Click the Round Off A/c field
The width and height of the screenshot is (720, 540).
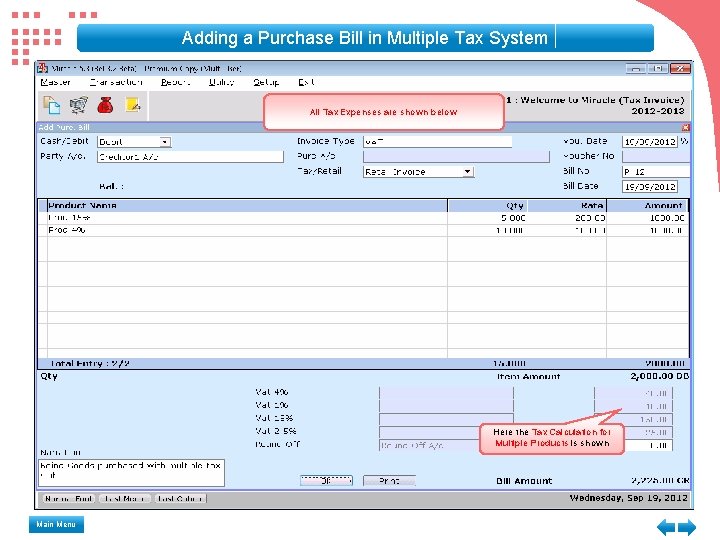tap(429, 445)
